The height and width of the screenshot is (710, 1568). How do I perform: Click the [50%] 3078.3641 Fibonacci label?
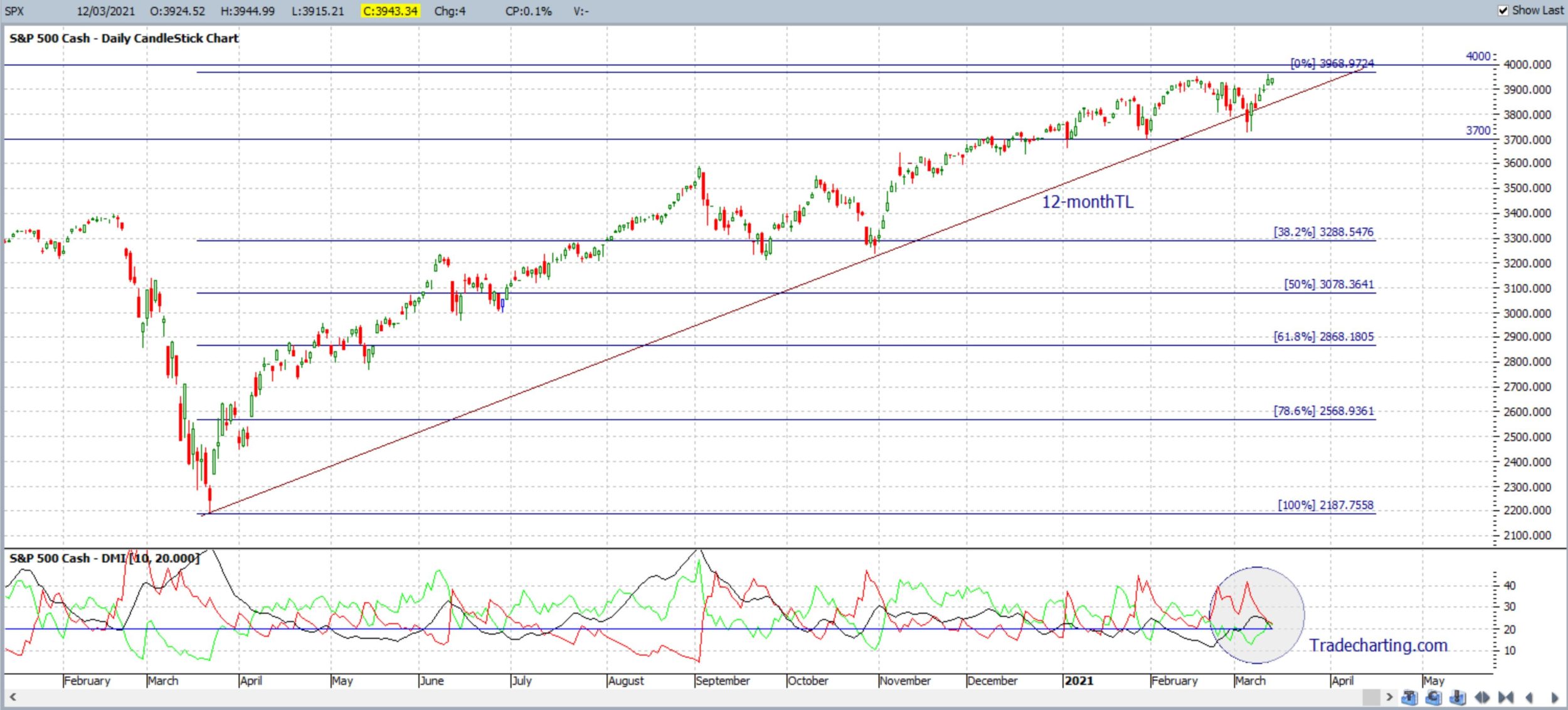[x=1329, y=284]
